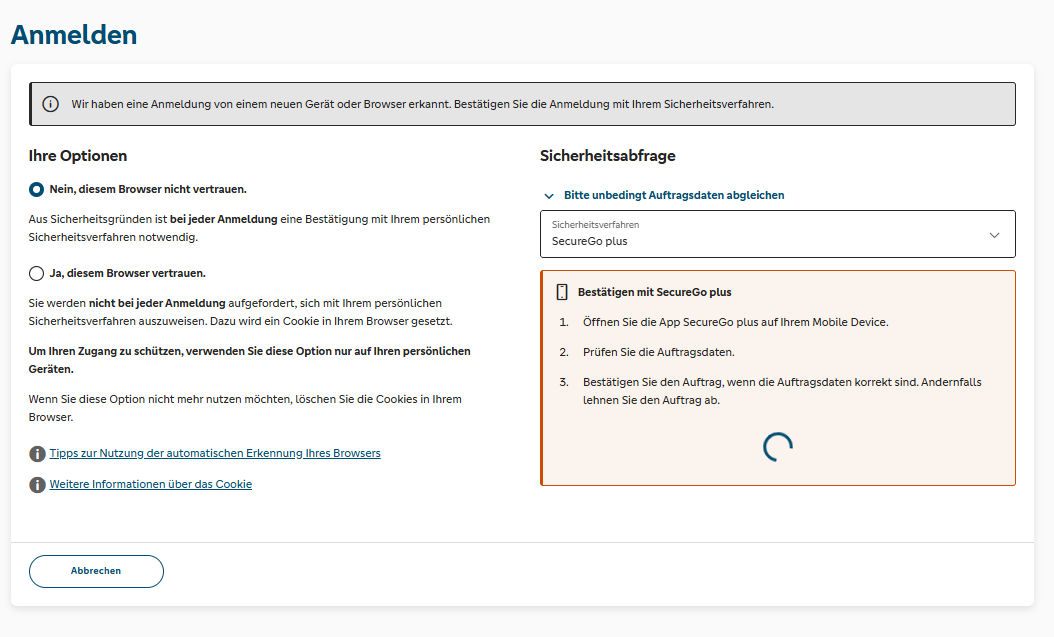Click info icon beside Tipps zur Nutzung link
The image size is (1054, 637).
[37, 454]
